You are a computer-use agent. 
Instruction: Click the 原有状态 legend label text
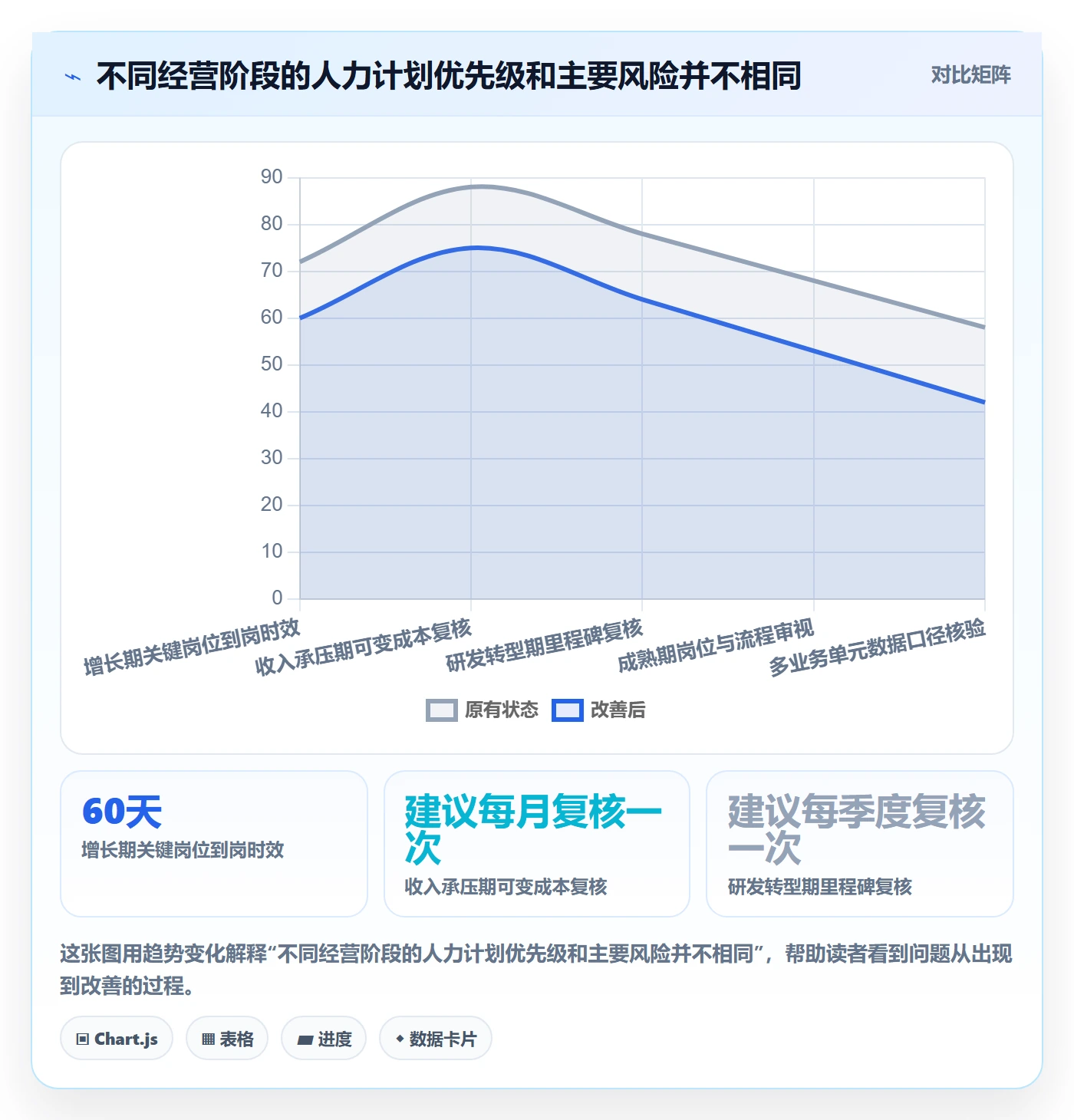click(x=502, y=710)
